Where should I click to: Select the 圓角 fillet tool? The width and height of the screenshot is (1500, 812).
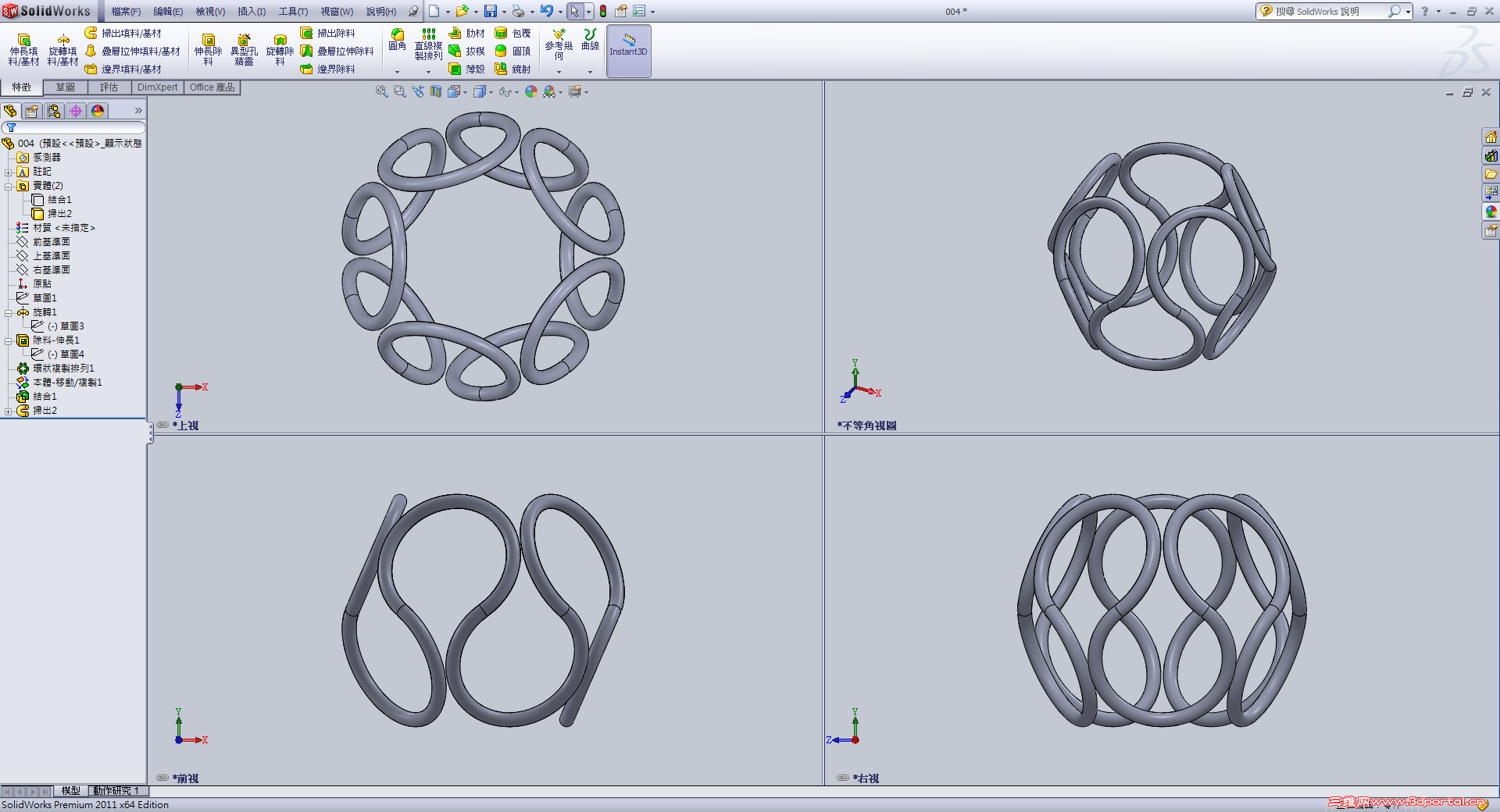pyautogui.click(x=397, y=41)
